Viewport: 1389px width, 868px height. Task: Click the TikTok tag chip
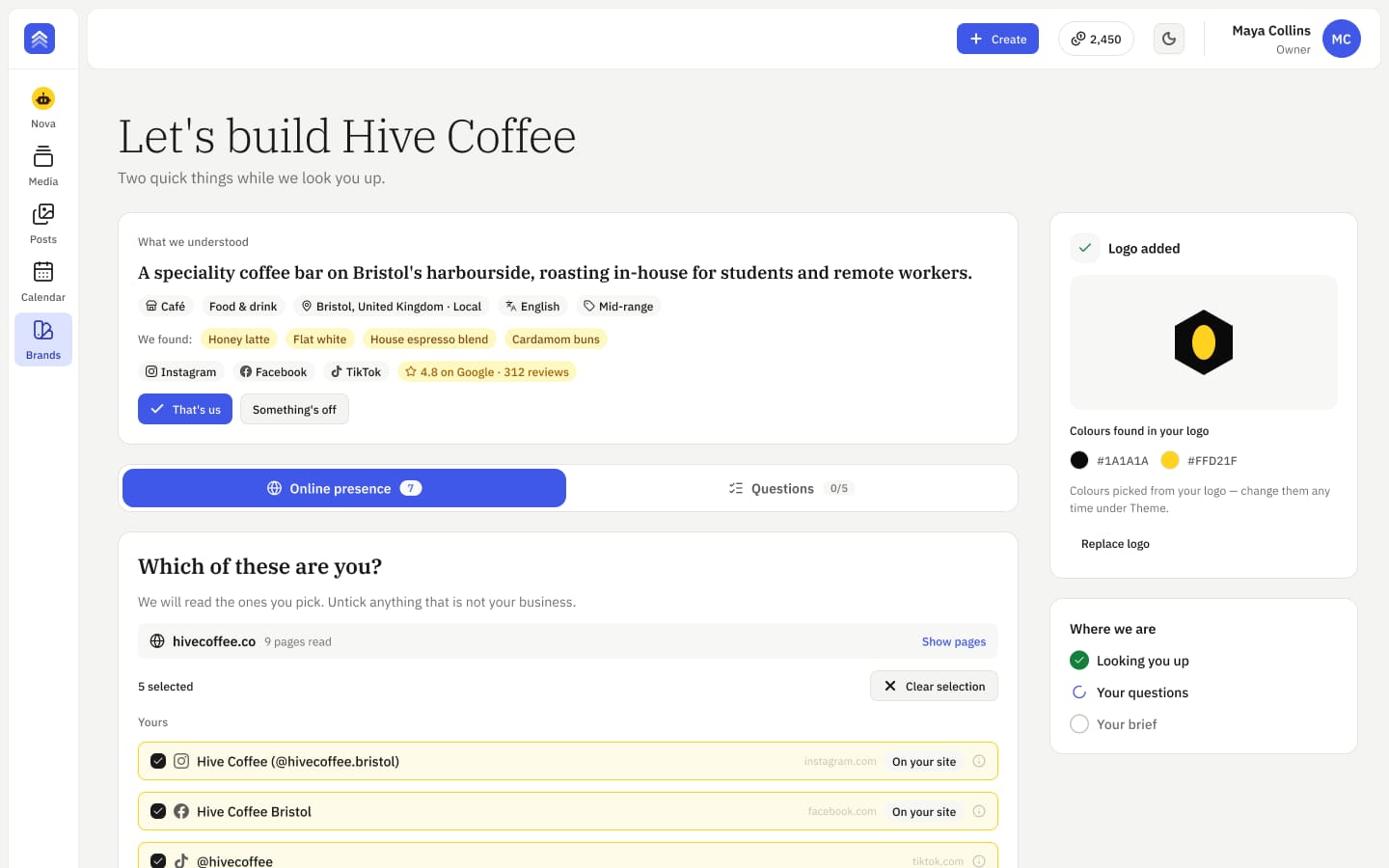(356, 371)
